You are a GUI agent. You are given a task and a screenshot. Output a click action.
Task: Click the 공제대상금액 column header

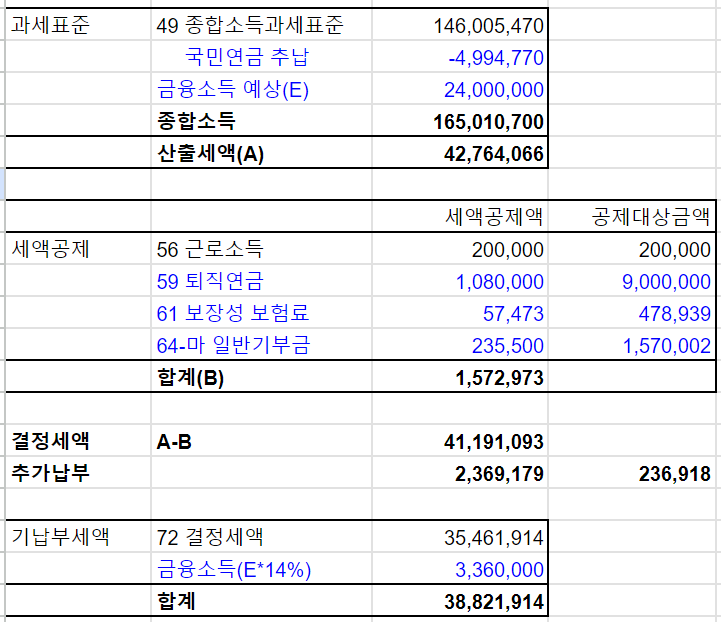(x=632, y=216)
